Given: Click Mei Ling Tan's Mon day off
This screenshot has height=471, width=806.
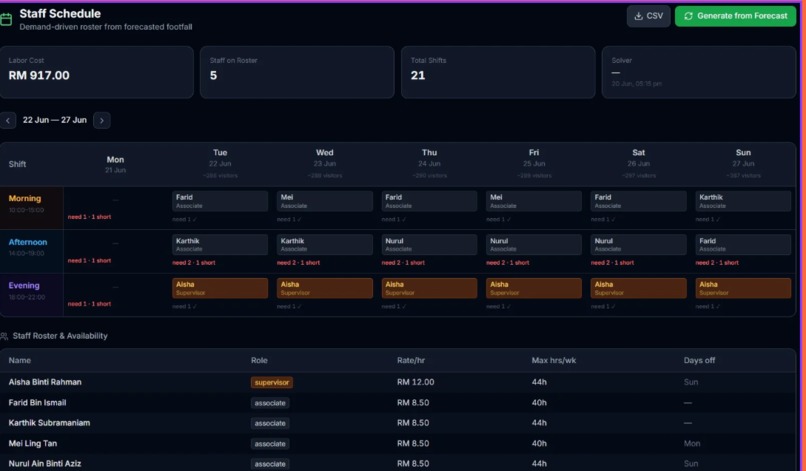Looking at the screenshot, I should pos(692,443).
